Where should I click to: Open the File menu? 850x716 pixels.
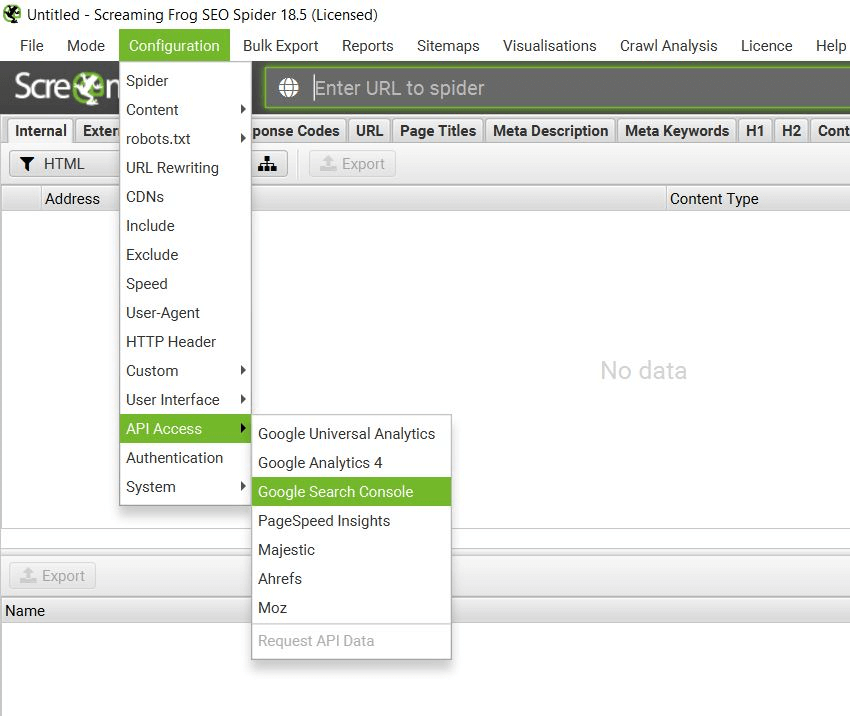[x=31, y=46]
